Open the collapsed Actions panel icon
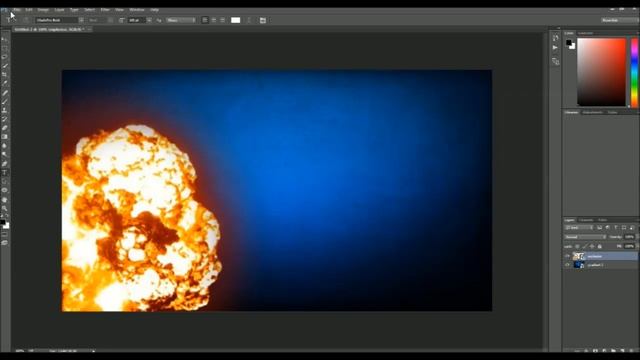 [x=556, y=48]
